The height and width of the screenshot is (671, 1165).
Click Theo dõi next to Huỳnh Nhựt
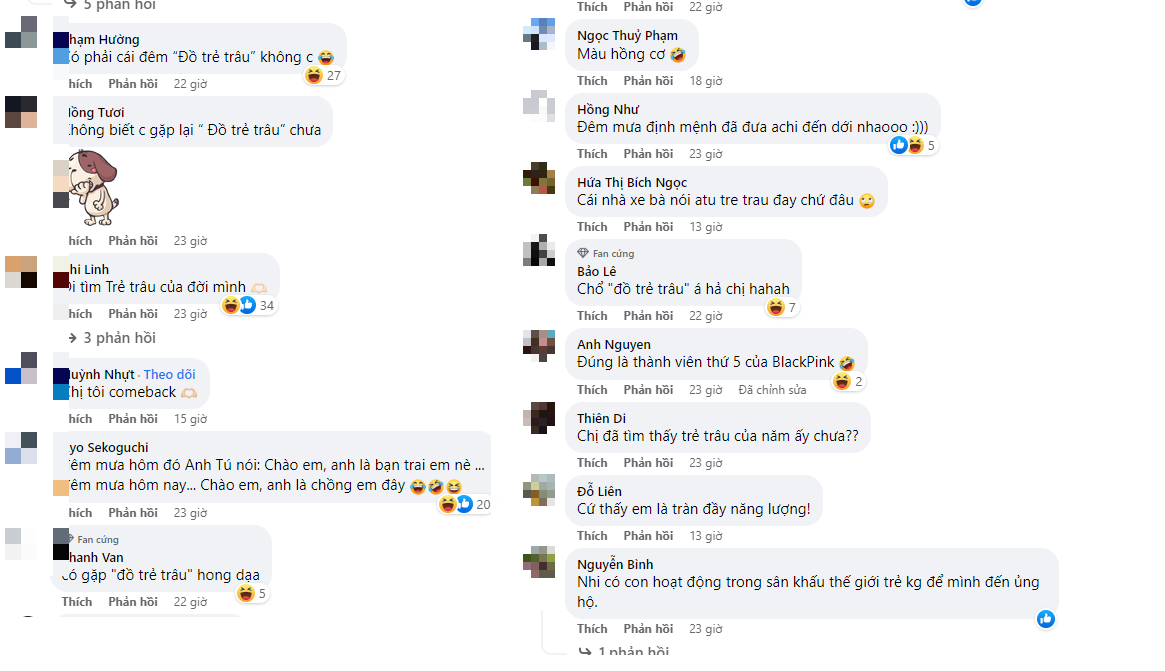[x=169, y=373]
